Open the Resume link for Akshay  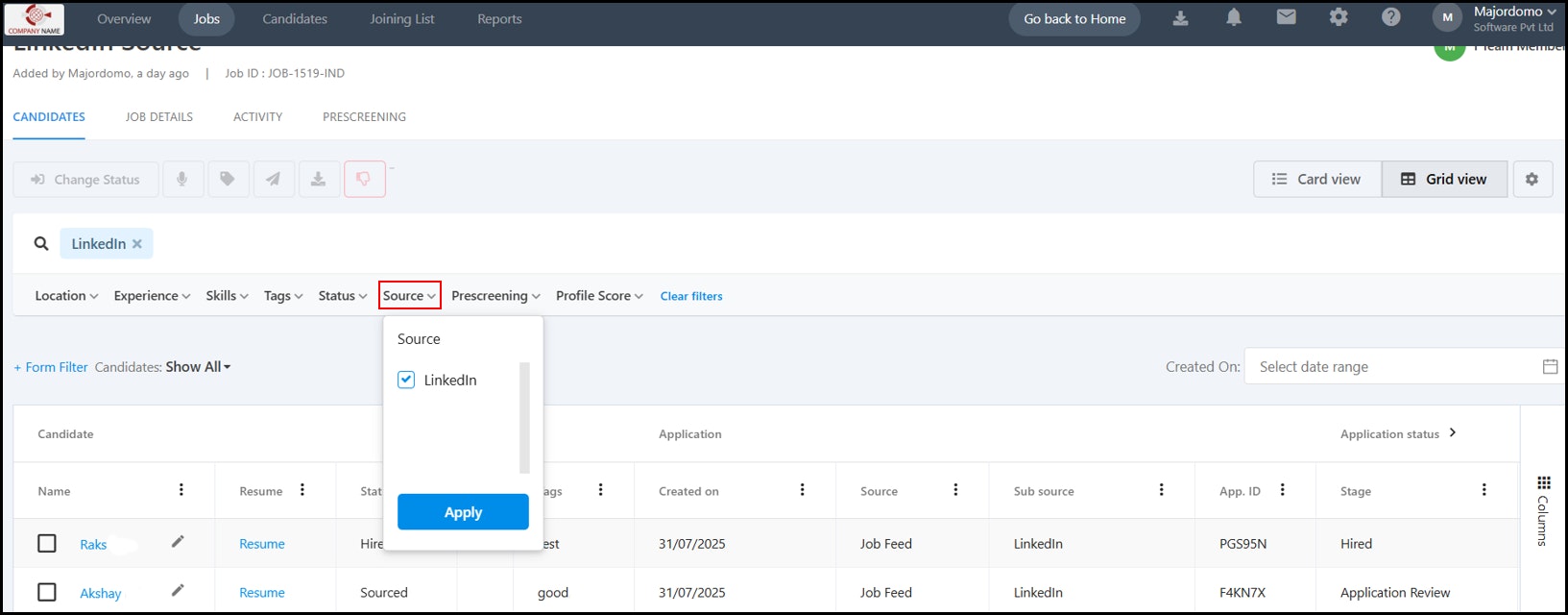tap(262, 593)
